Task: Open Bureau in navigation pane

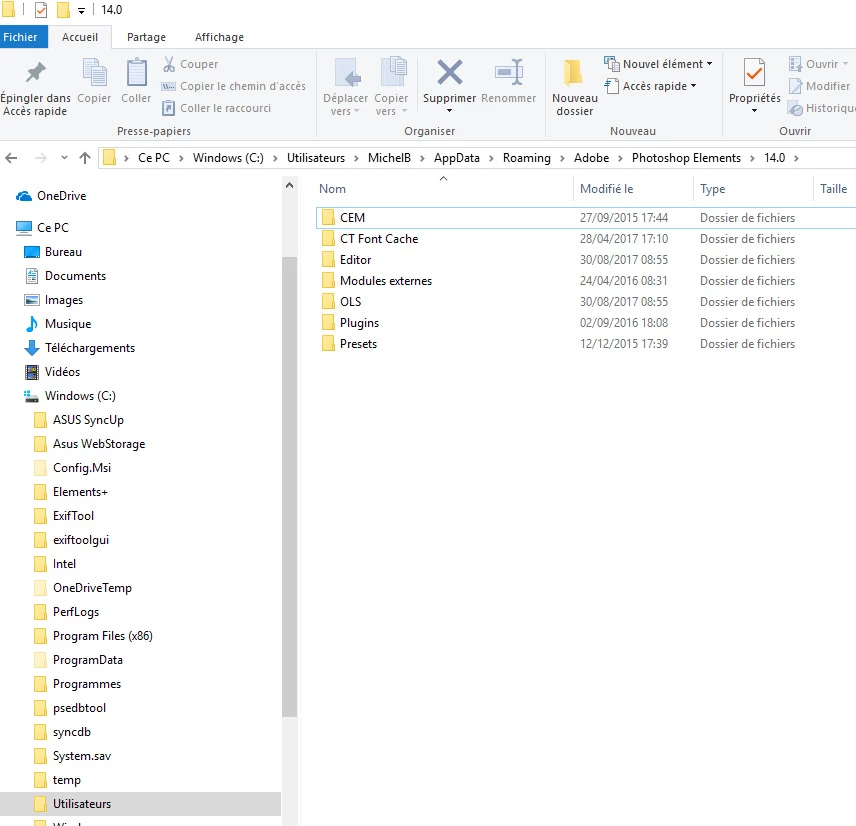Action: pos(54,252)
